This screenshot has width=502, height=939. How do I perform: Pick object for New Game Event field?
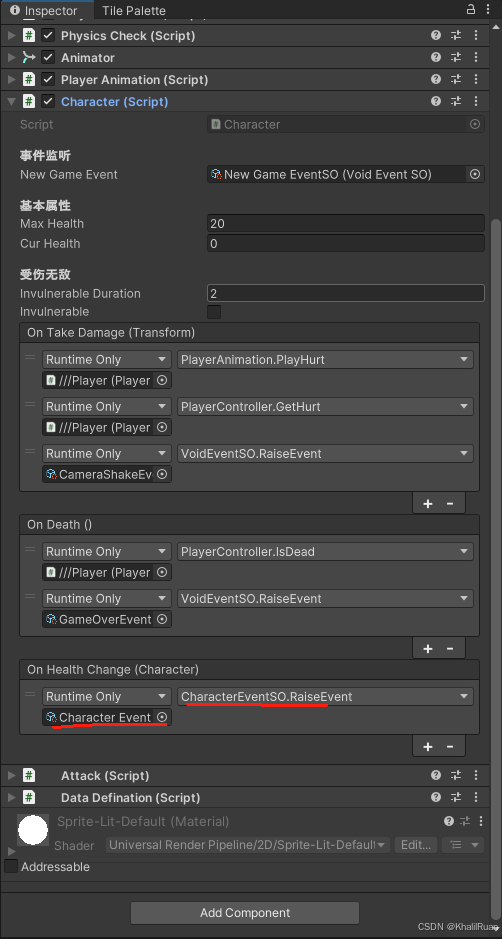475,174
